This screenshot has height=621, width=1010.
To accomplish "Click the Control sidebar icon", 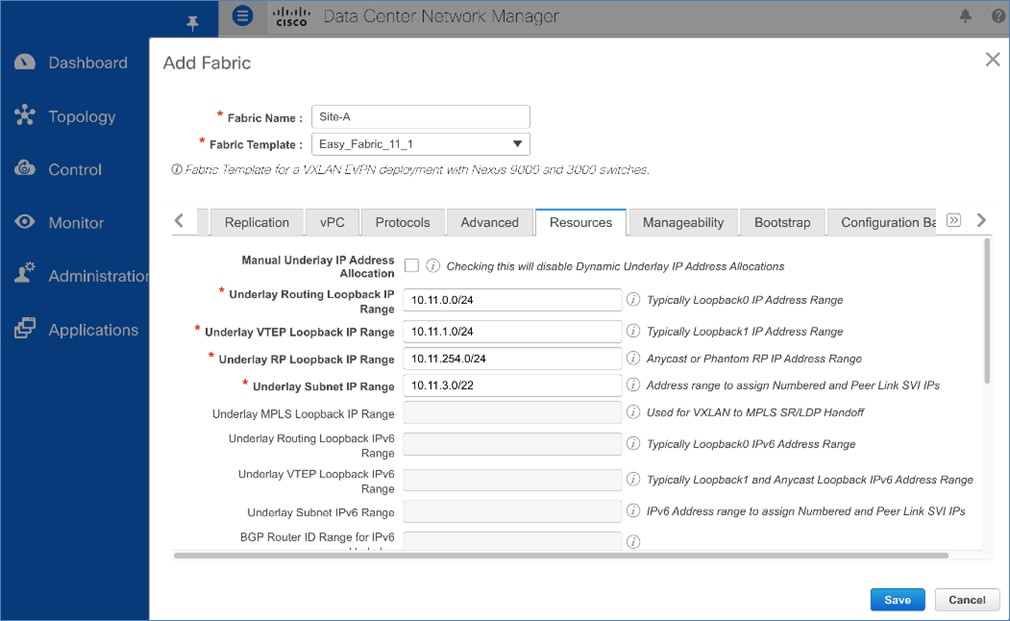I will tap(24, 168).
